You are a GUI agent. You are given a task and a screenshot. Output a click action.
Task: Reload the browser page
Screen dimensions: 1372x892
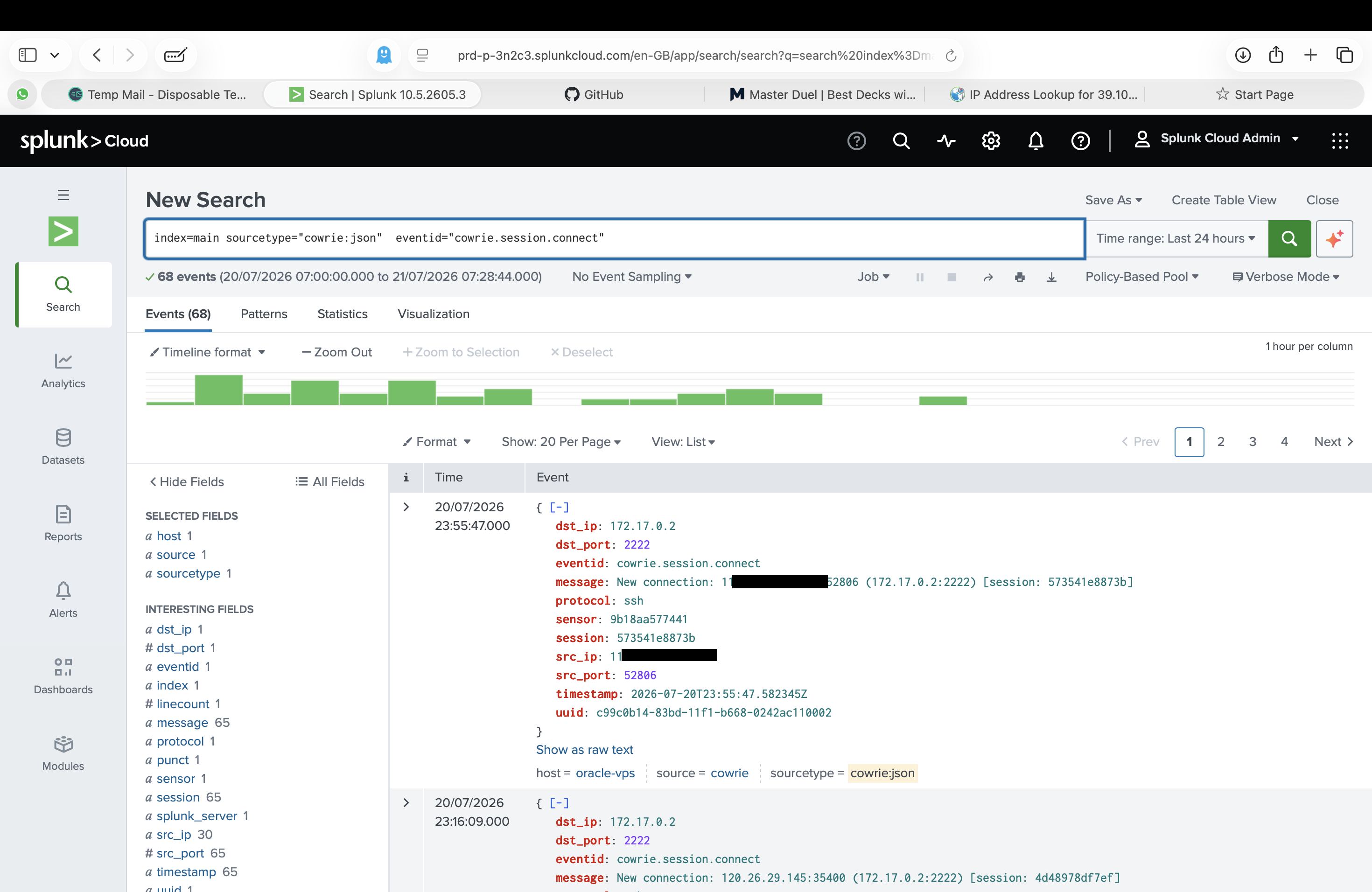[951, 56]
